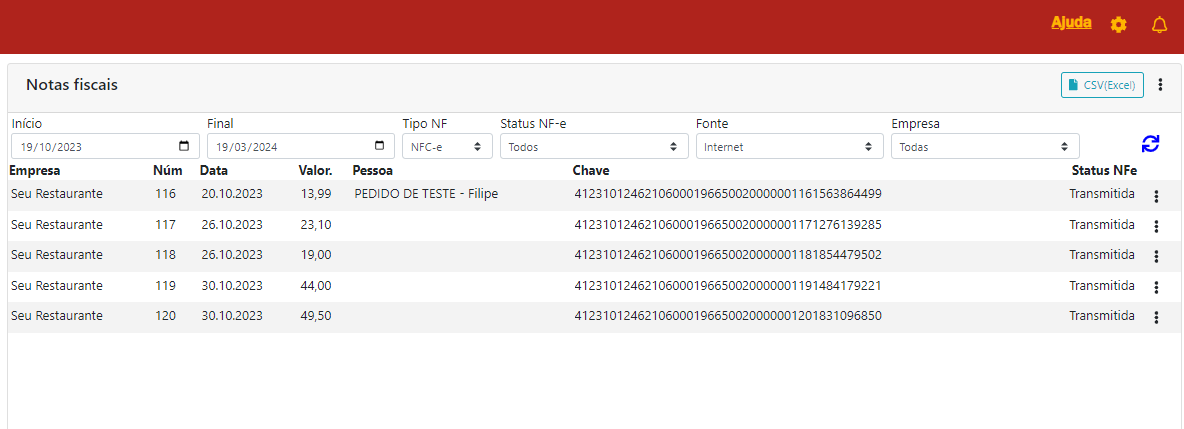Open the Fonte dropdown showing Internet
The height and width of the screenshot is (429, 1184).
pyautogui.click(x=784, y=147)
